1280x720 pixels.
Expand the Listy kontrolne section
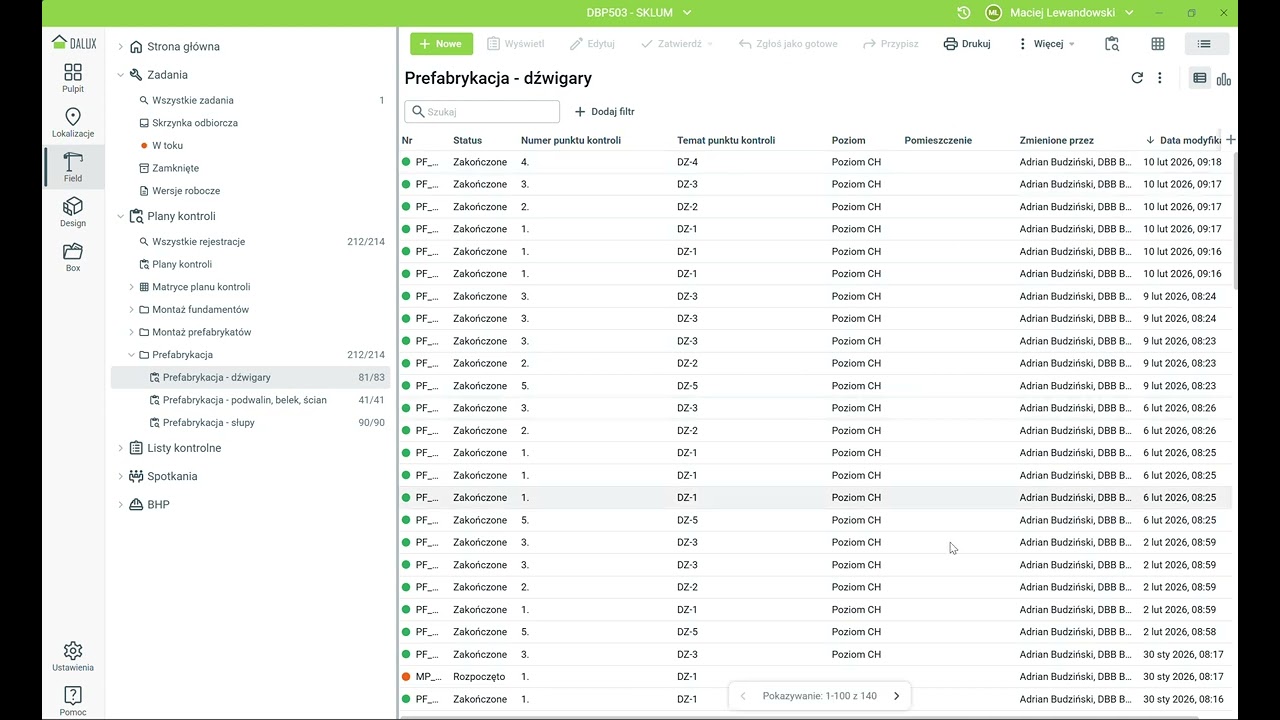click(121, 448)
